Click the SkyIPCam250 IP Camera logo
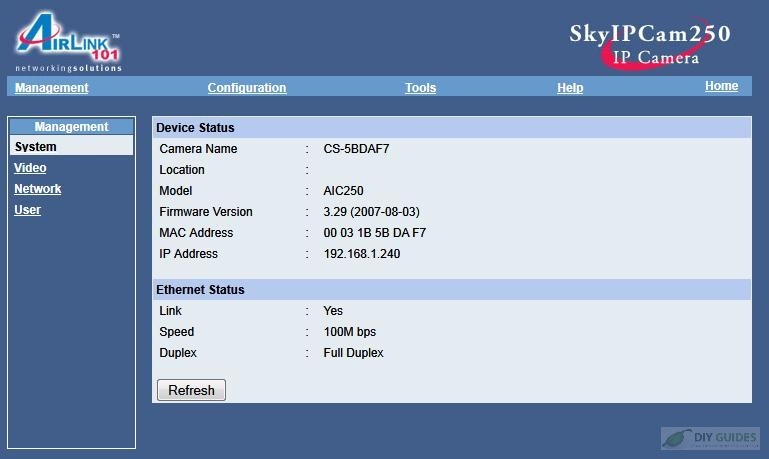The height and width of the screenshot is (459, 769). tap(650, 45)
